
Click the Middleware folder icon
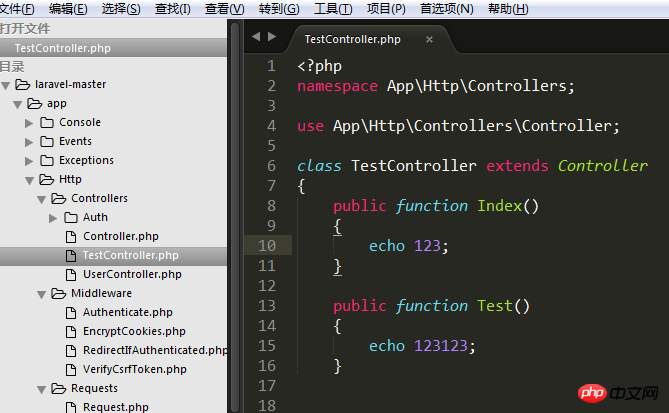[x=58, y=294]
